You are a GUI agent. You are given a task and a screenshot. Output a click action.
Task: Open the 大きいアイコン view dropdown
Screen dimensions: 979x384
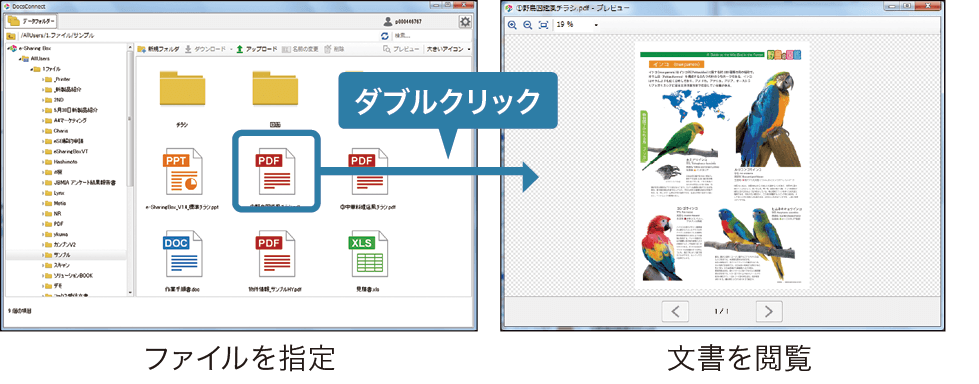(449, 49)
